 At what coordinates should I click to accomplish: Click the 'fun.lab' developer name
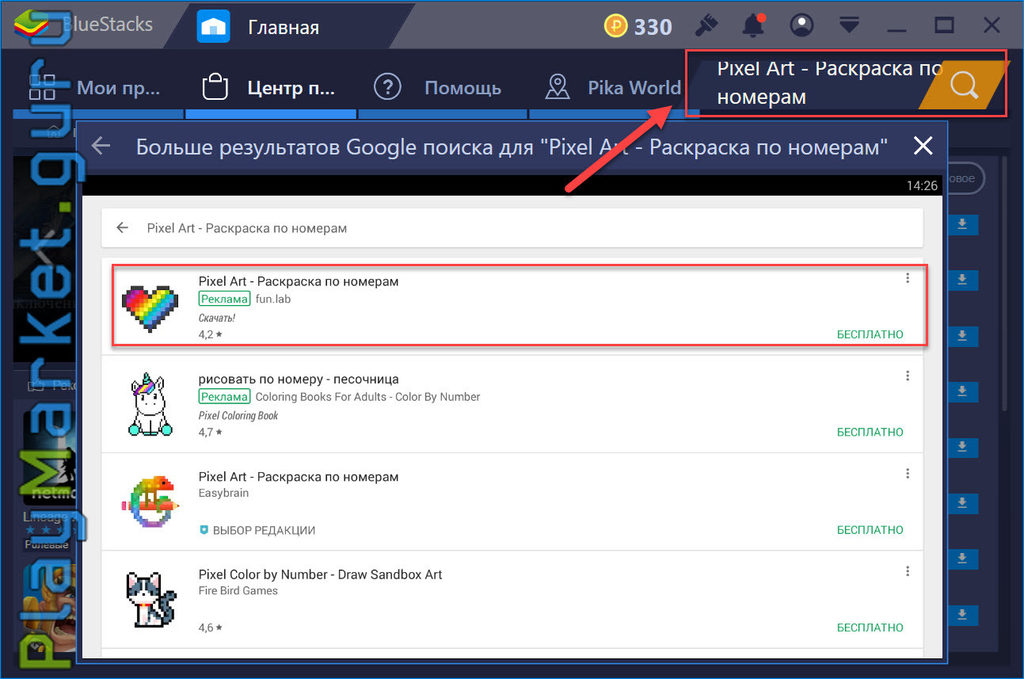pyautogui.click(x=273, y=299)
